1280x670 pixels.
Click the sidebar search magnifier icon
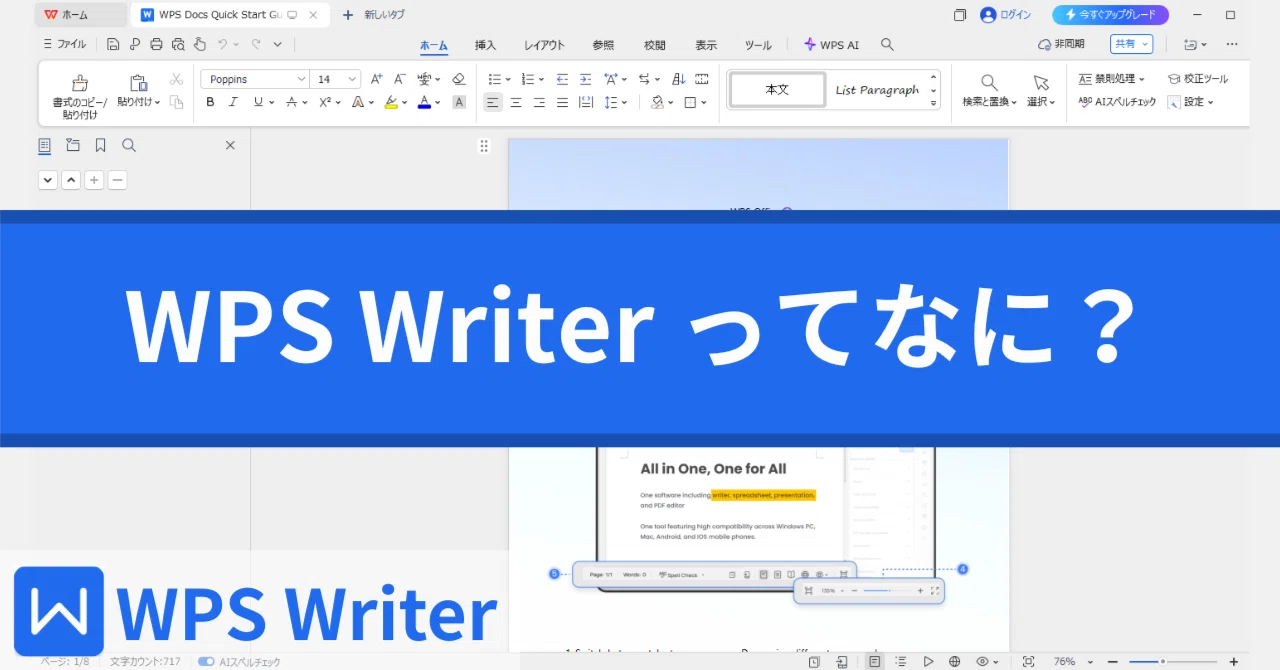coord(129,145)
